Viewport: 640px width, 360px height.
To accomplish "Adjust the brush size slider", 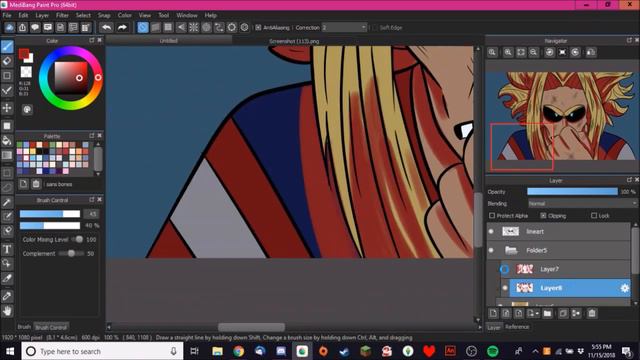I will [50, 214].
